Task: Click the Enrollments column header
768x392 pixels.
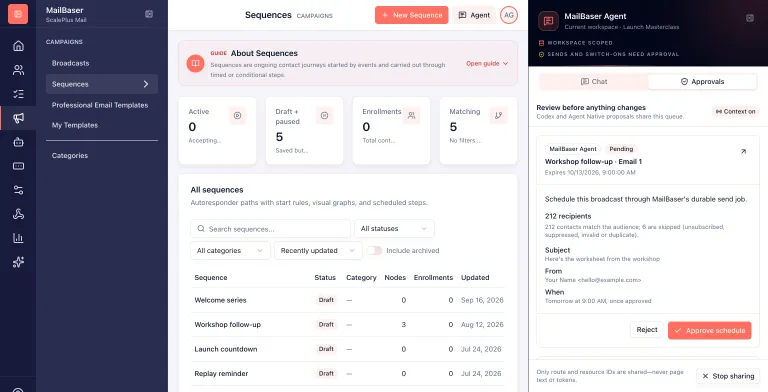Action: pos(433,277)
